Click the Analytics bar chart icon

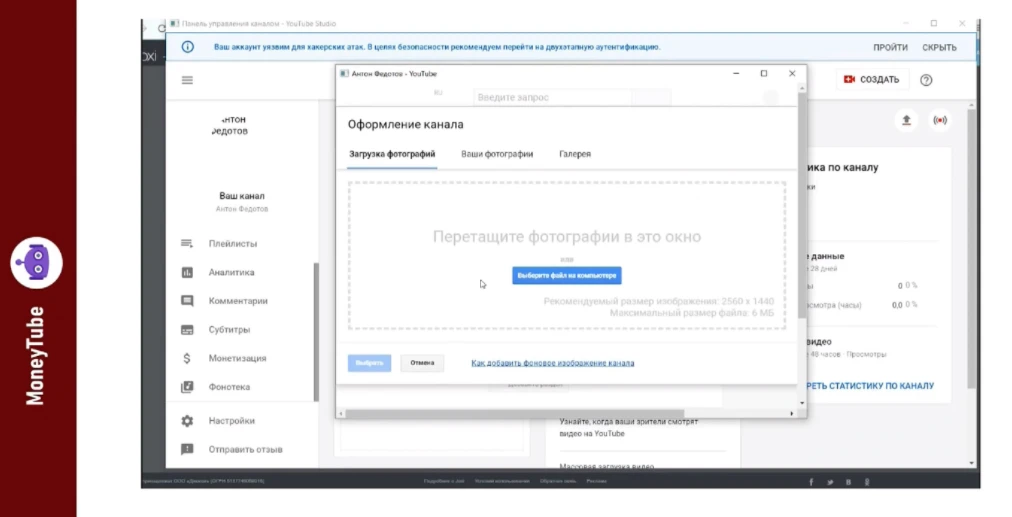pyautogui.click(x=187, y=272)
